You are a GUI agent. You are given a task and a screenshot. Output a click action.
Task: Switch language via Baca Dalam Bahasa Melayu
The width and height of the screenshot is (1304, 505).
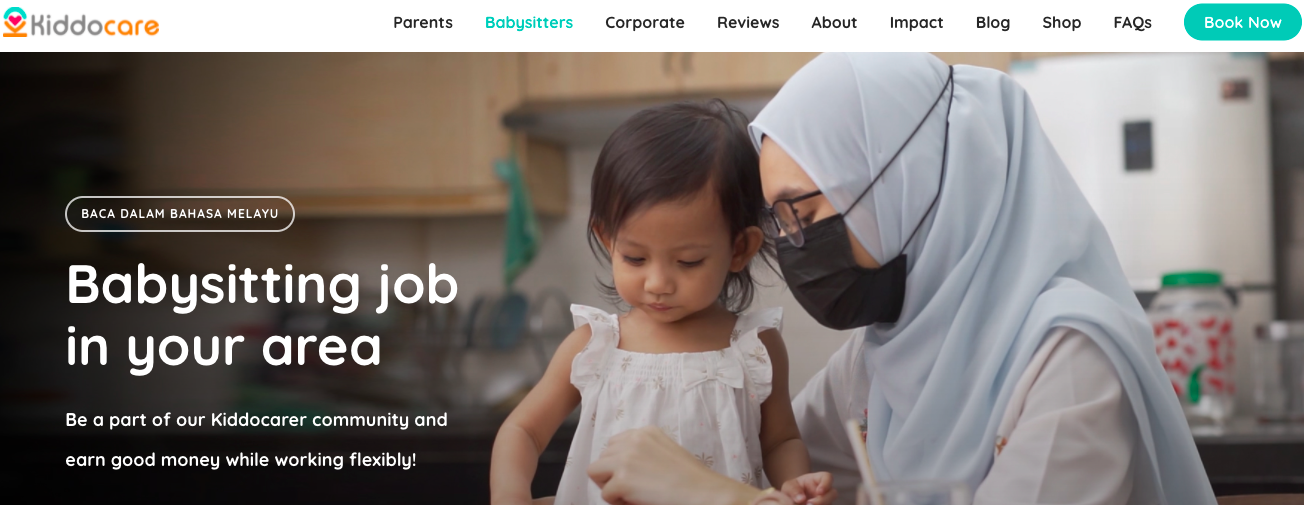pyautogui.click(x=180, y=214)
